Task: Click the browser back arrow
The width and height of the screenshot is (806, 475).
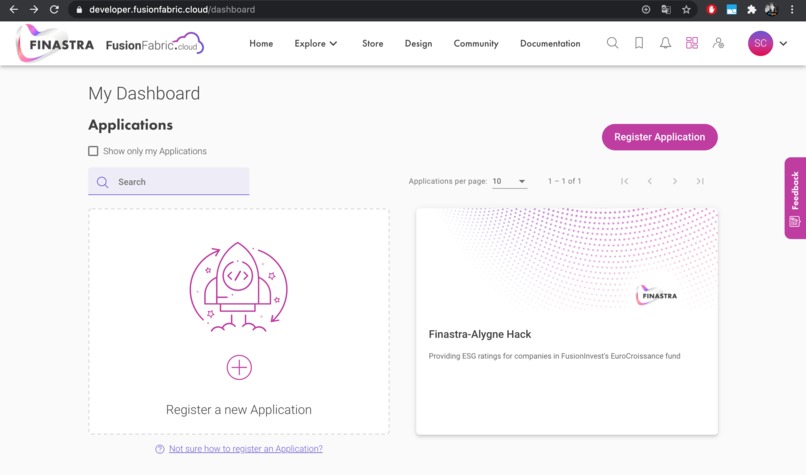Action: [x=14, y=9]
